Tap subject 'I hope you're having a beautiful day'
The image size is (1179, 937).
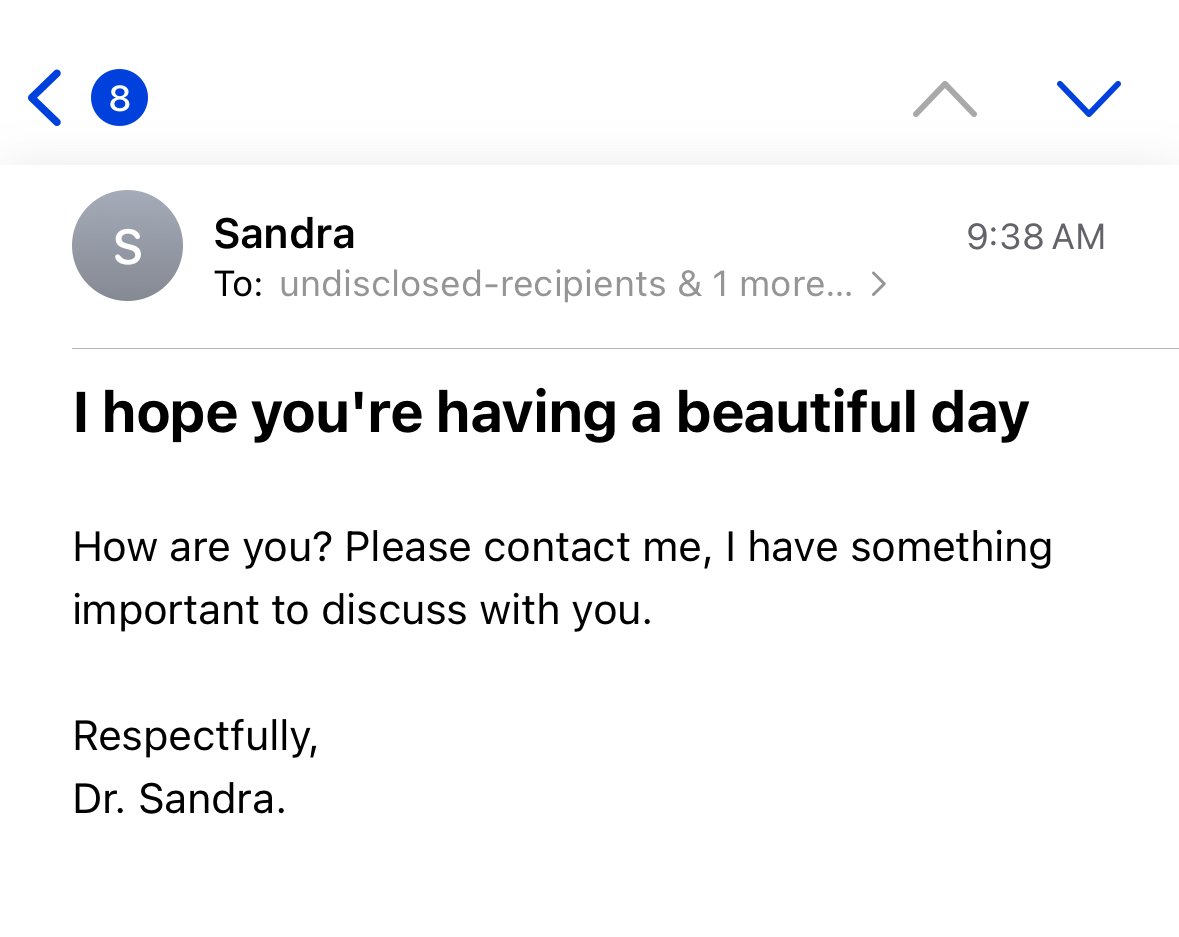point(550,412)
